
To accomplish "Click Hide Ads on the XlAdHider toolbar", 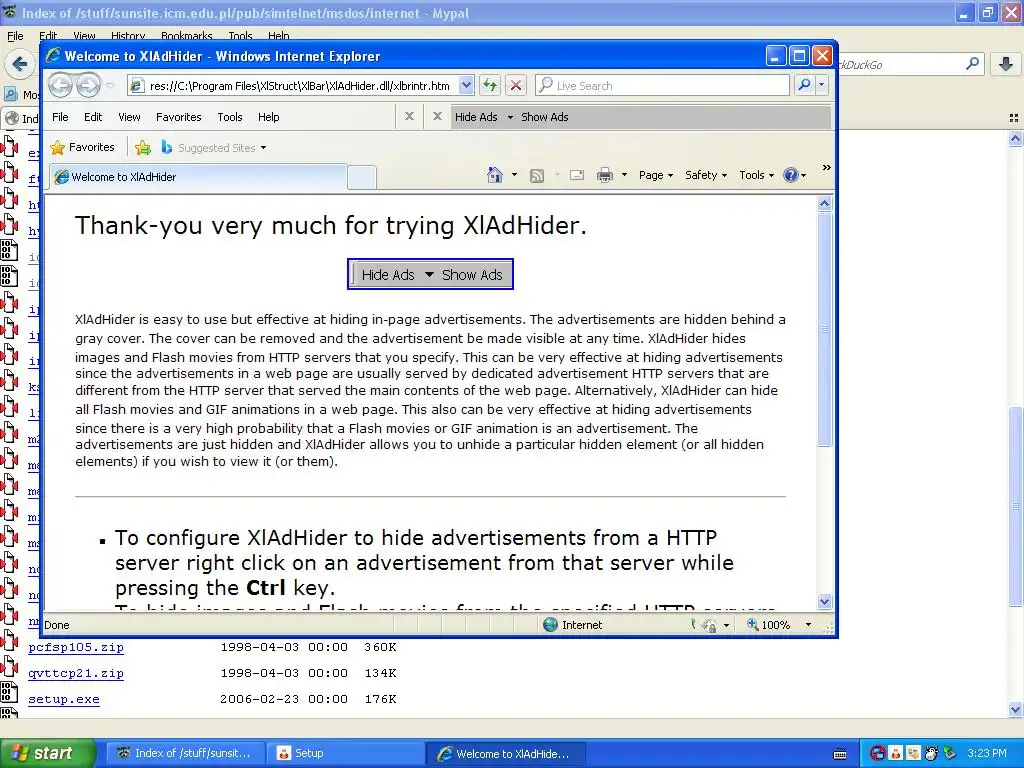I will [476, 117].
